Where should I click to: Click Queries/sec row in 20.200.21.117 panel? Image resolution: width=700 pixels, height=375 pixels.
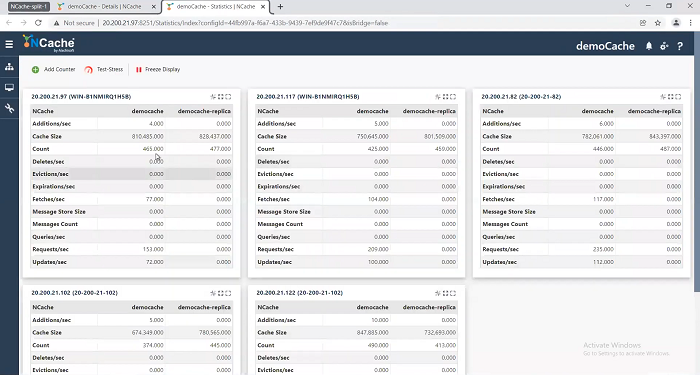(x=356, y=237)
